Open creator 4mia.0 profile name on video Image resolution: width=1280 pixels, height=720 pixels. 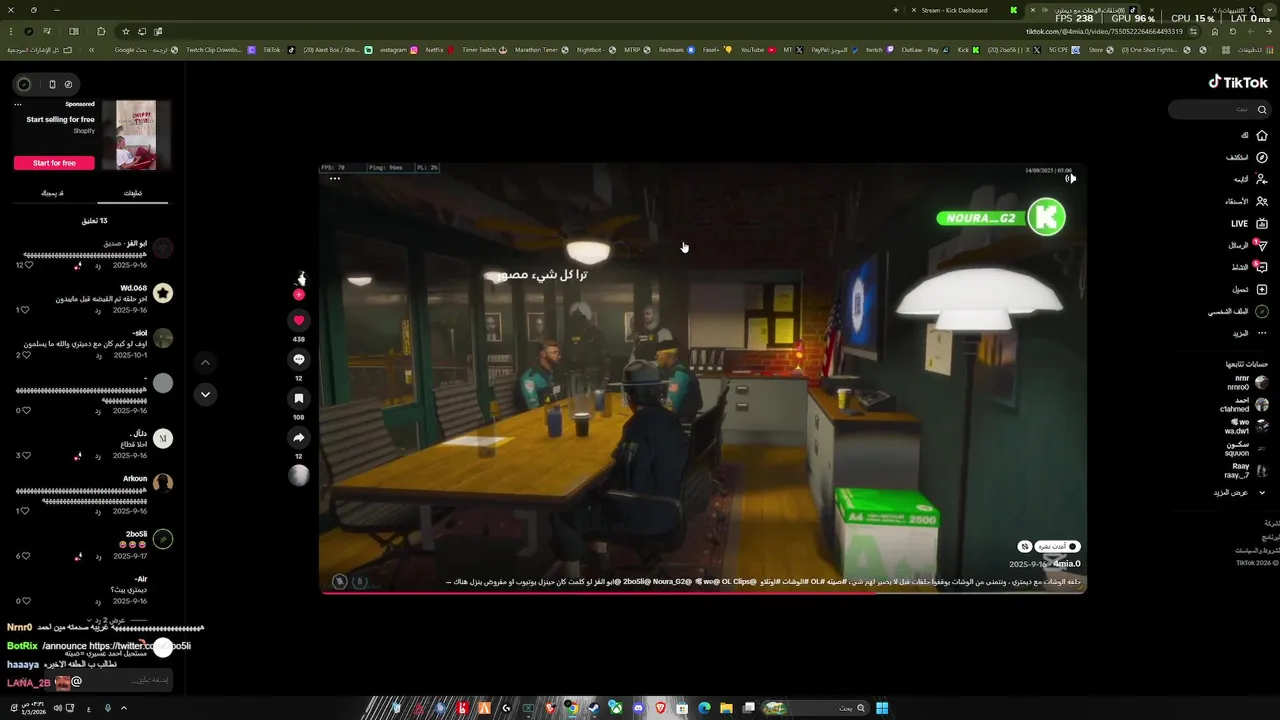1066,564
